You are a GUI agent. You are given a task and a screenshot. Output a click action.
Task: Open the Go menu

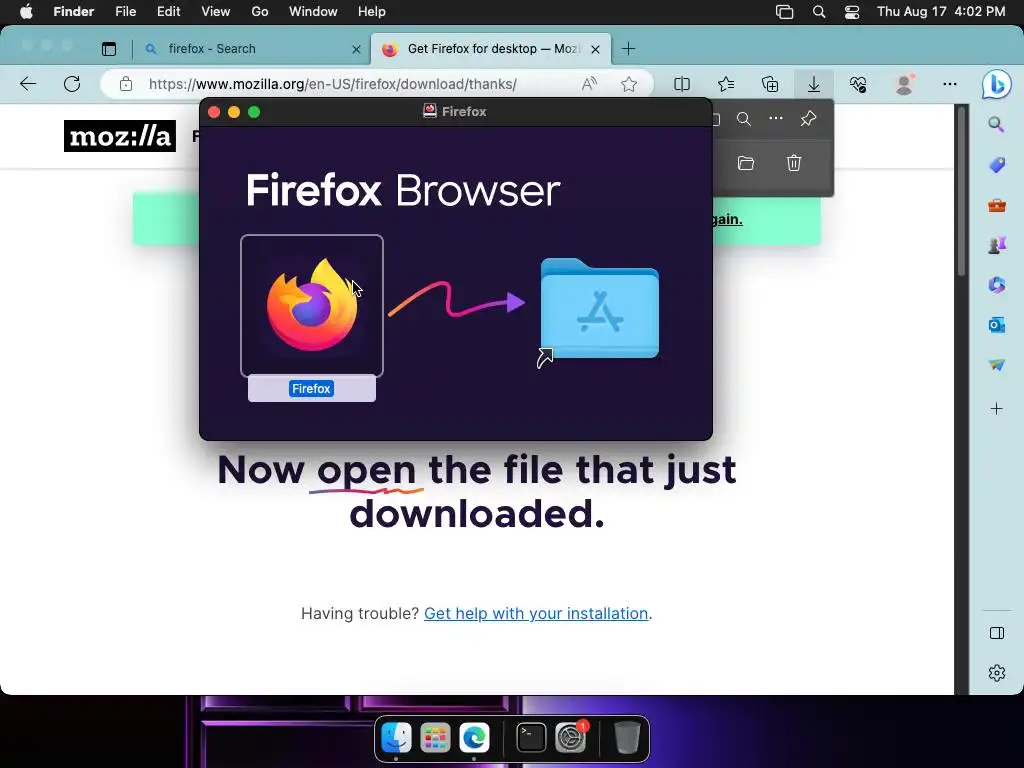click(x=260, y=12)
